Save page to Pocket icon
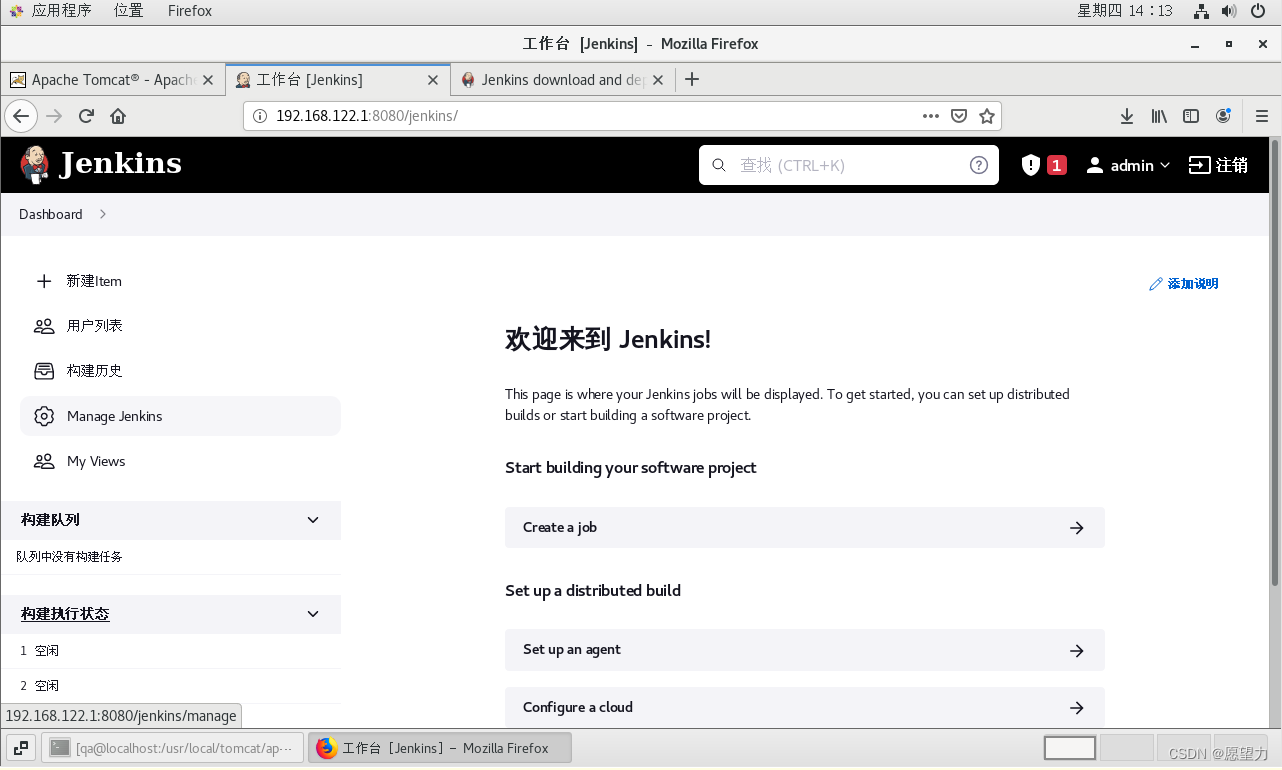This screenshot has height=770, width=1282. (959, 116)
